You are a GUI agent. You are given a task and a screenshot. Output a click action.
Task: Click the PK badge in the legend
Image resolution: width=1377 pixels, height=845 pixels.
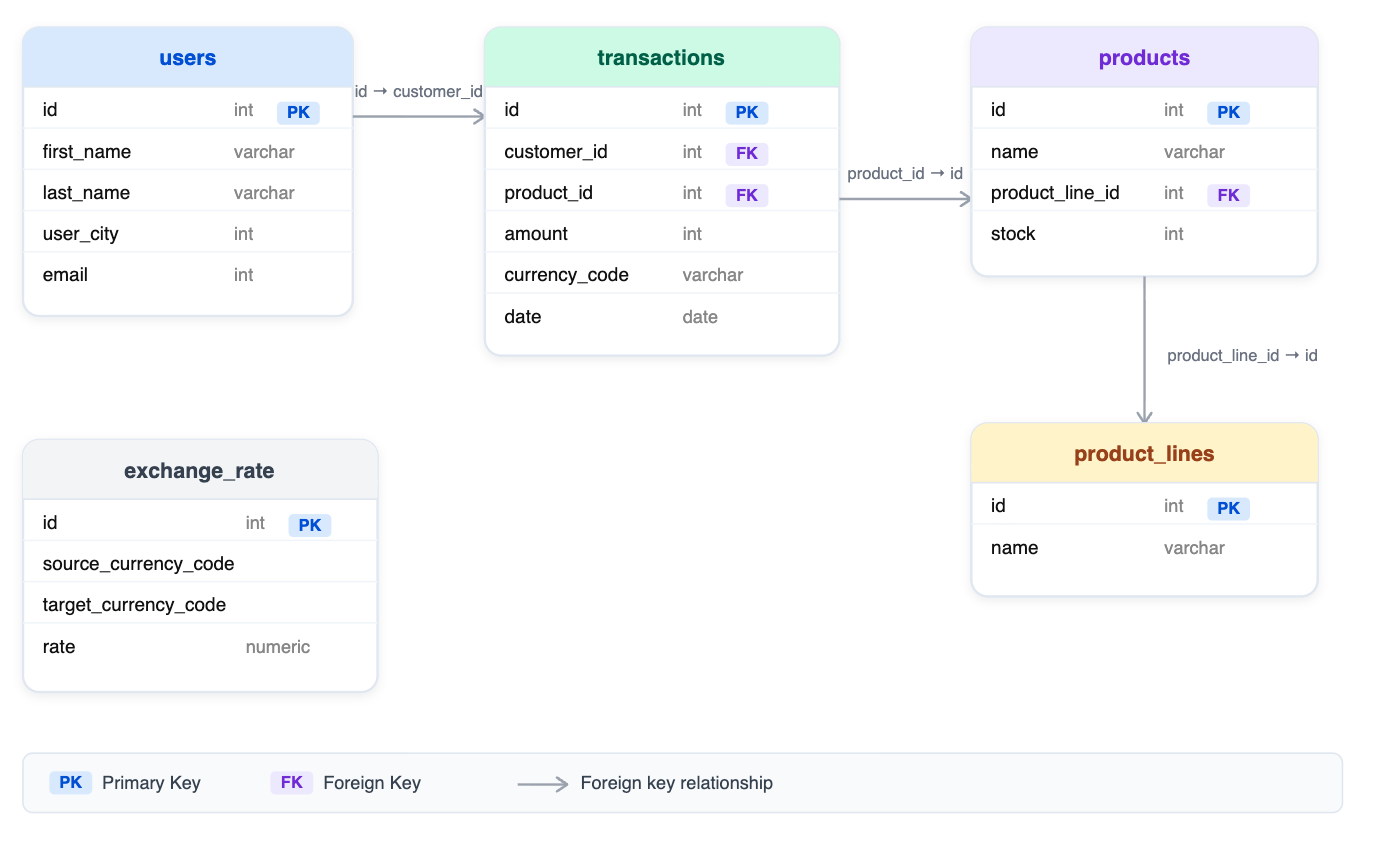(x=71, y=782)
